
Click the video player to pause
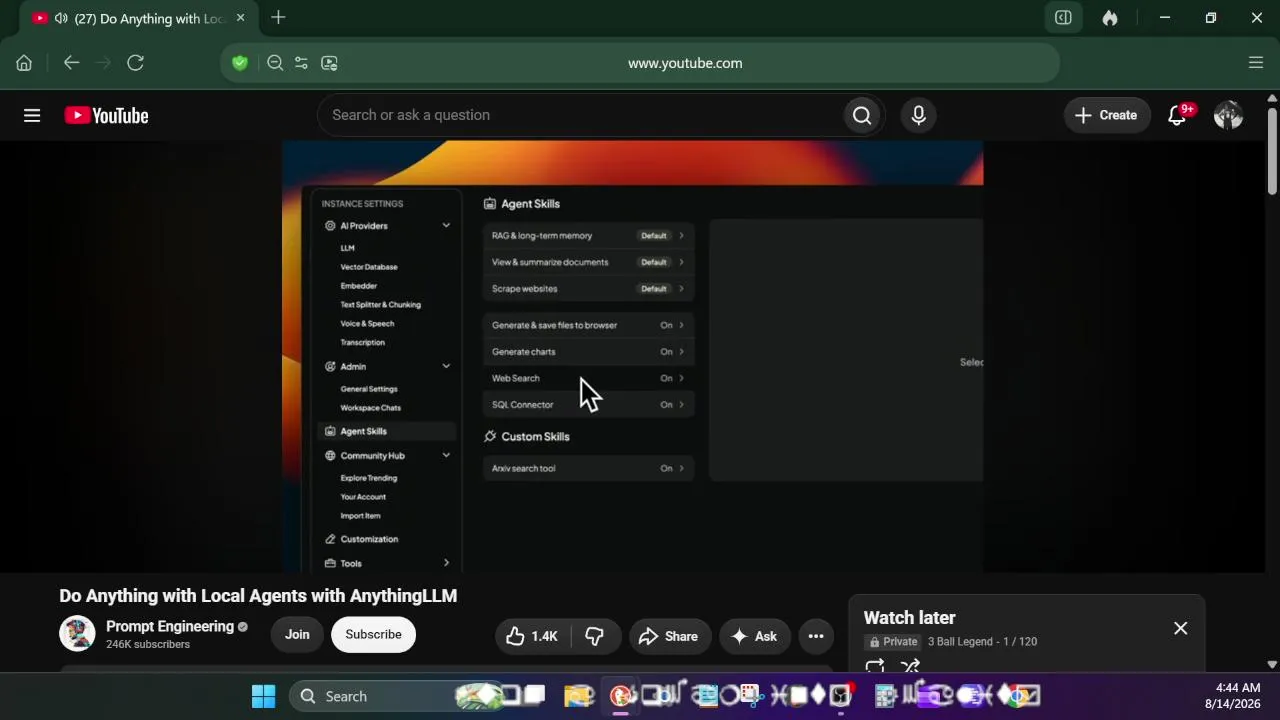[632, 357]
